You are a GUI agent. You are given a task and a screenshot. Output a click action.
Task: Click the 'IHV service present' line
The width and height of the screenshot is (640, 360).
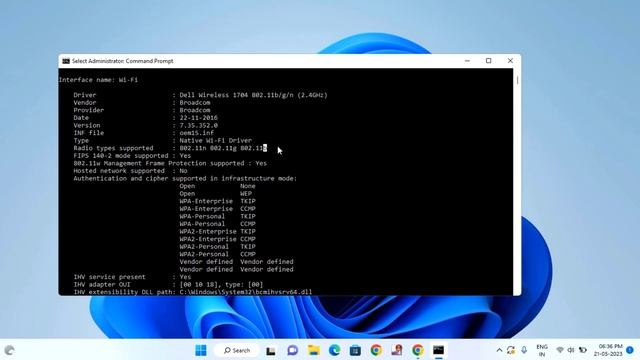132,277
